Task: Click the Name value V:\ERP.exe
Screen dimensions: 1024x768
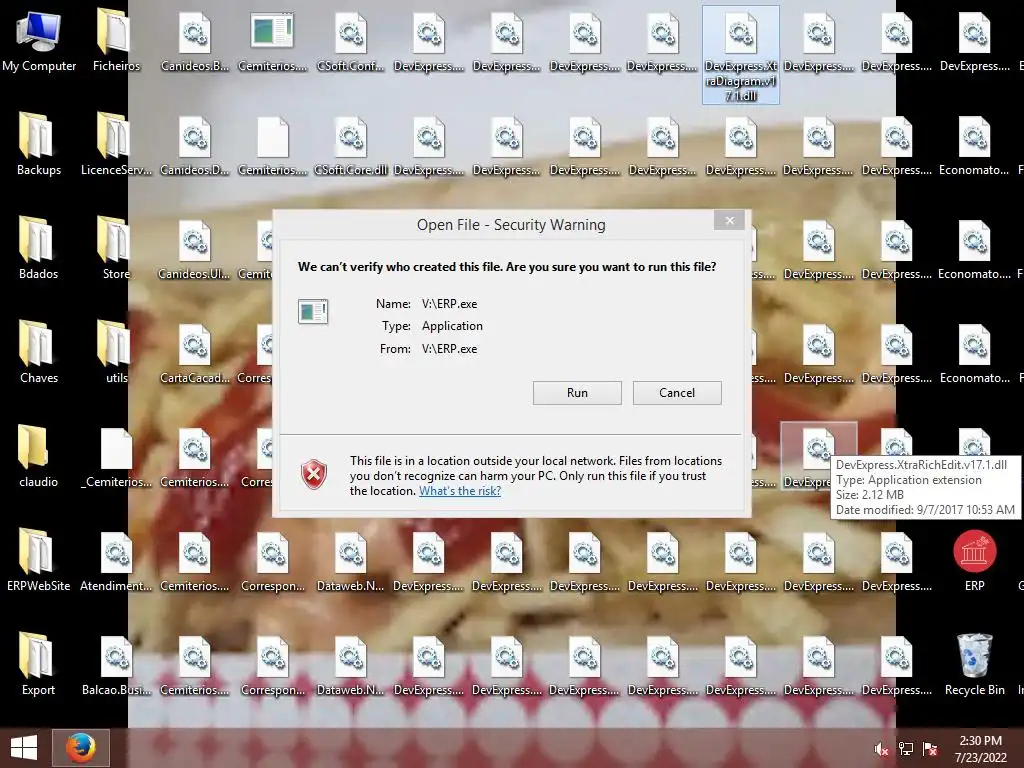Action: pyautogui.click(x=449, y=304)
